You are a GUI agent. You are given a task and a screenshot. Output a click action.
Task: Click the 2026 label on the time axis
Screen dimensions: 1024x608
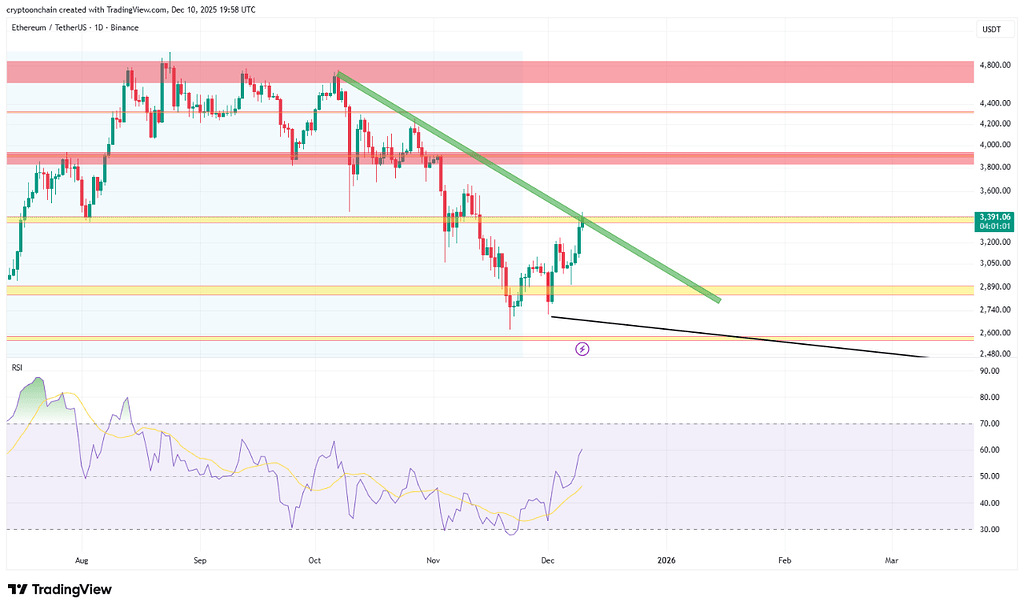tap(665, 562)
